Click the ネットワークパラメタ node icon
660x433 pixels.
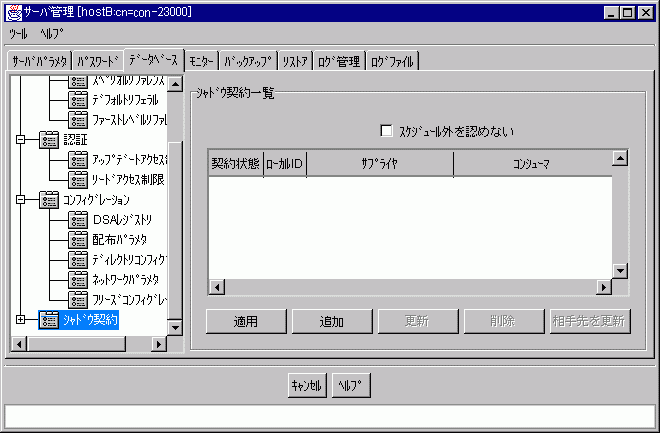78,280
